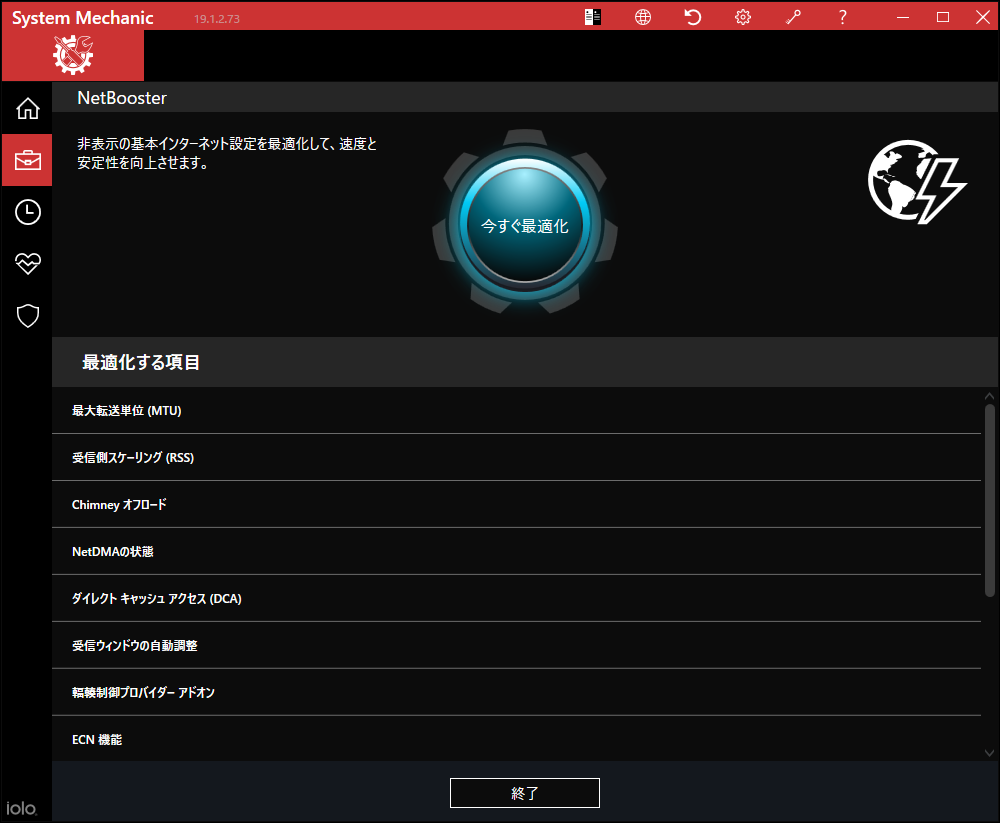Open the Toolbox briefcase icon in the sidebar

coord(26,160)
